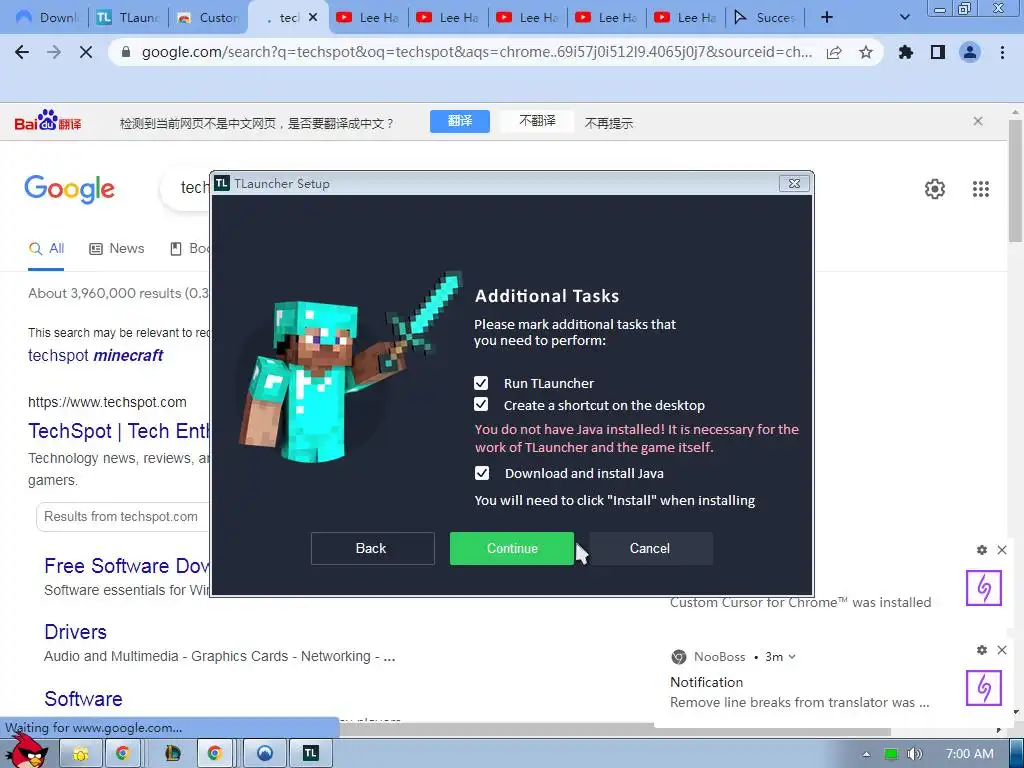Switch to the Success tab

(x=766, y=18)
